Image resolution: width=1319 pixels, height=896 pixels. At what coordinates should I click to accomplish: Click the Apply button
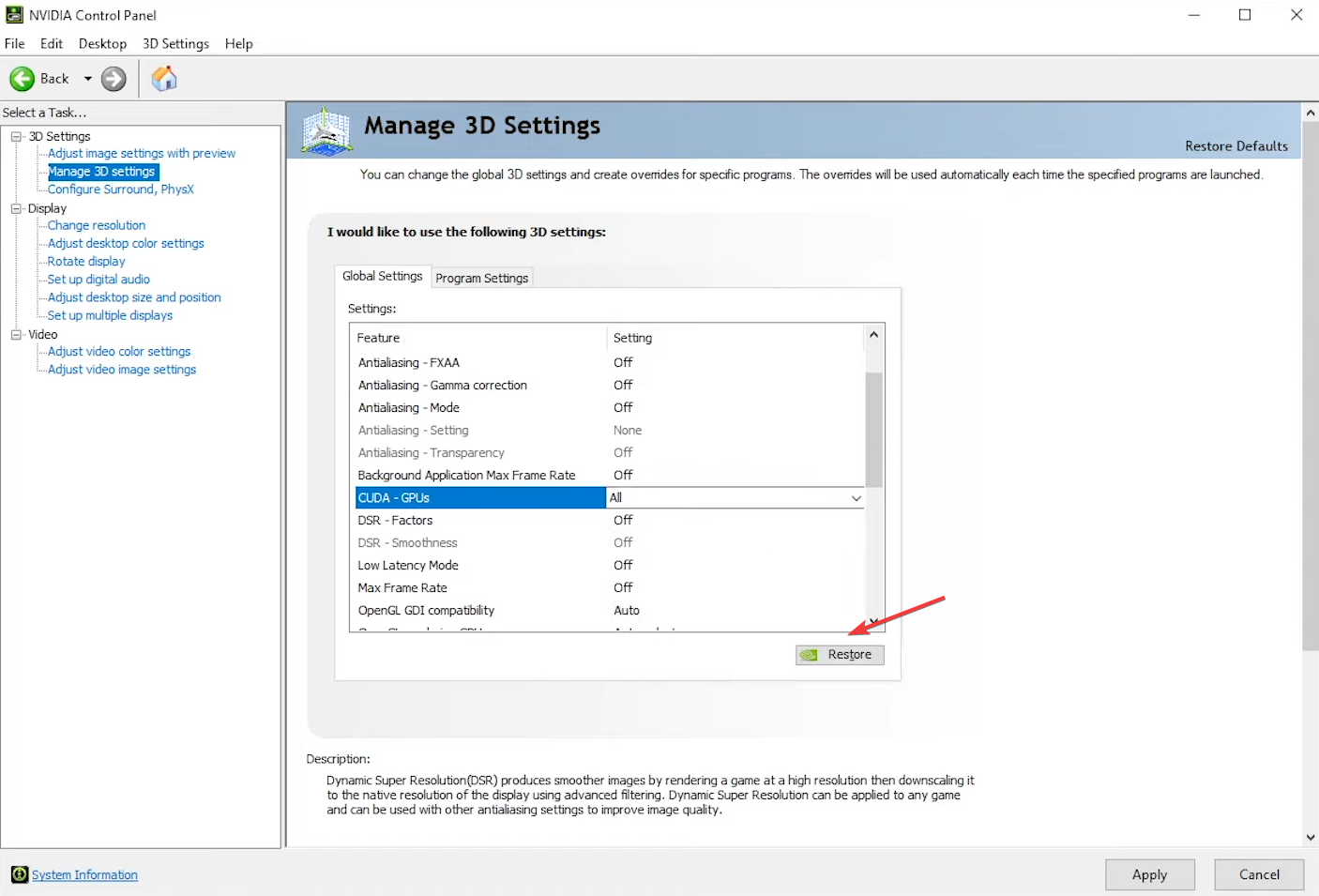(1149, 874)
